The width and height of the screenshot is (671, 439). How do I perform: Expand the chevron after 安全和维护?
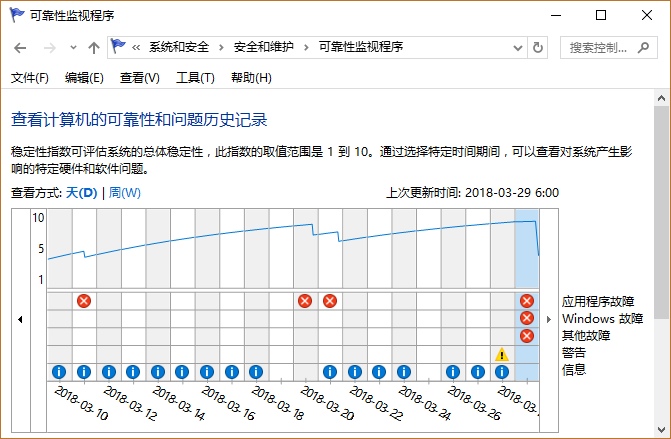click(306, 47)
